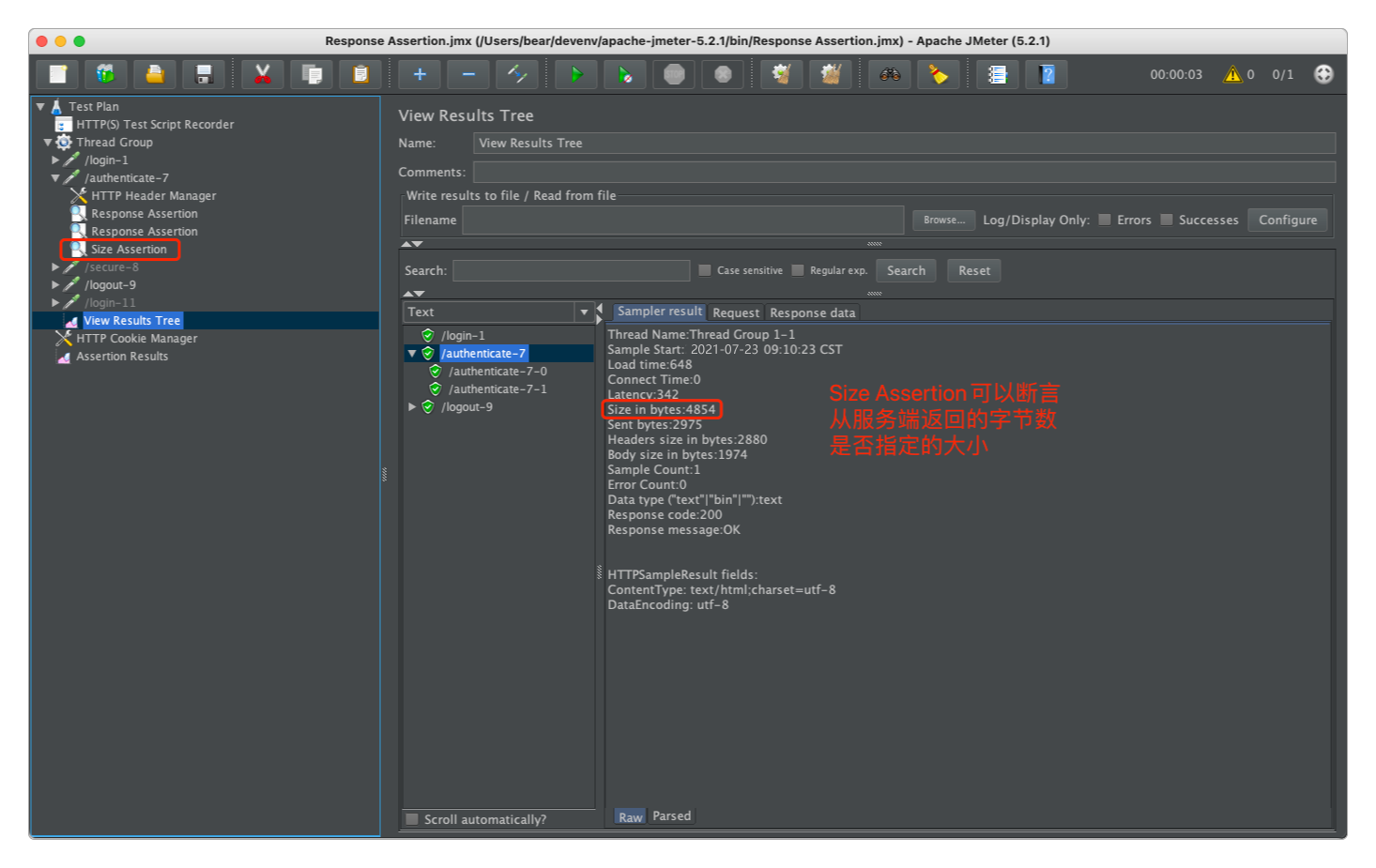Collapse the Thread Group node
Screen dimensions: 1376x868
pos(48,143)
